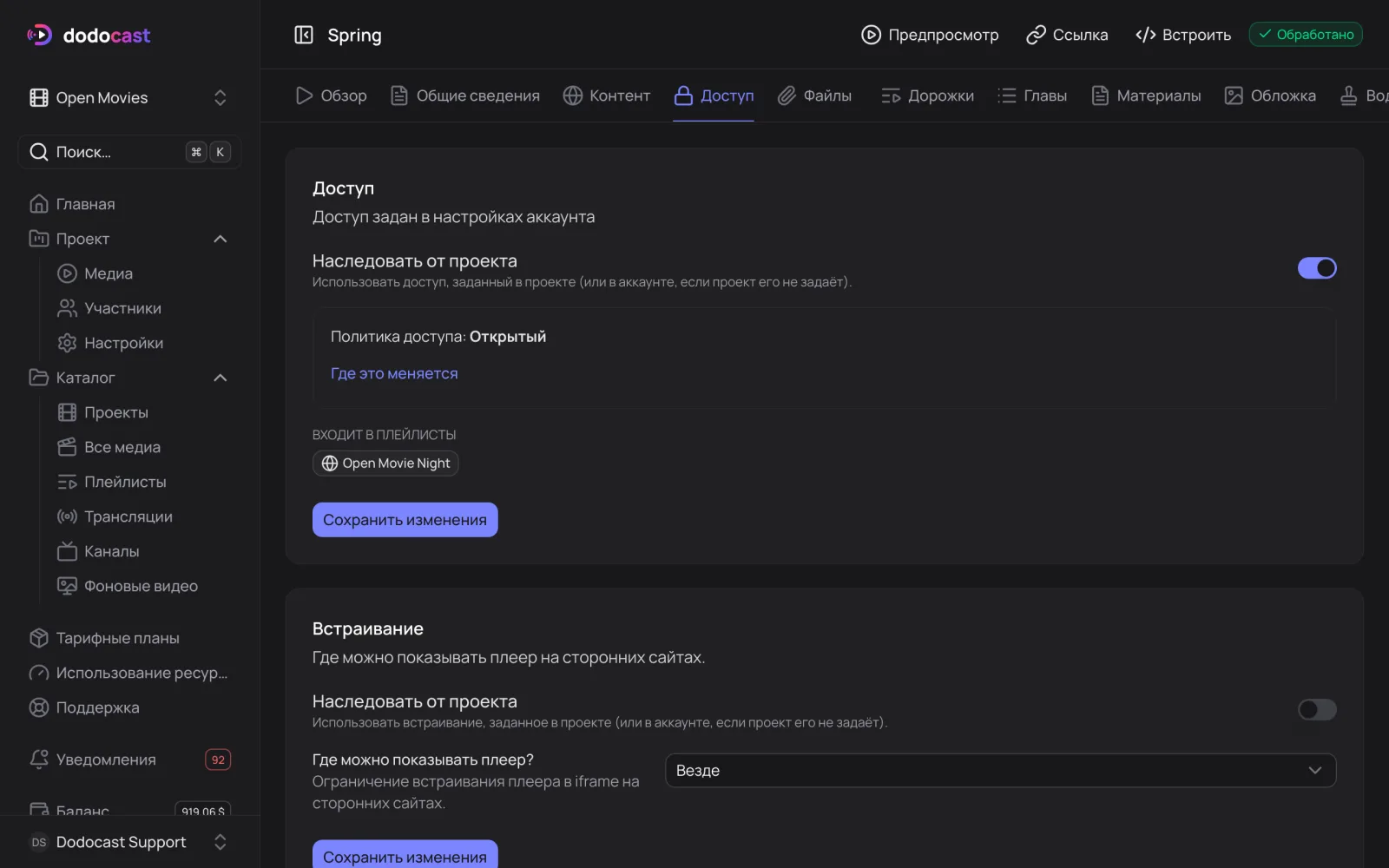Viewport: 1389px width, 868px height.
Task: Open the Везде embed location dropdown
Action: pos(1000,771)
